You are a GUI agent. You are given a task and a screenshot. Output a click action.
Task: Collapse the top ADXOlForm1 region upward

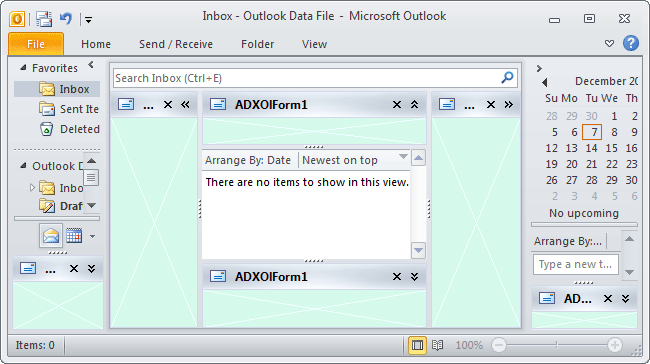415,104
